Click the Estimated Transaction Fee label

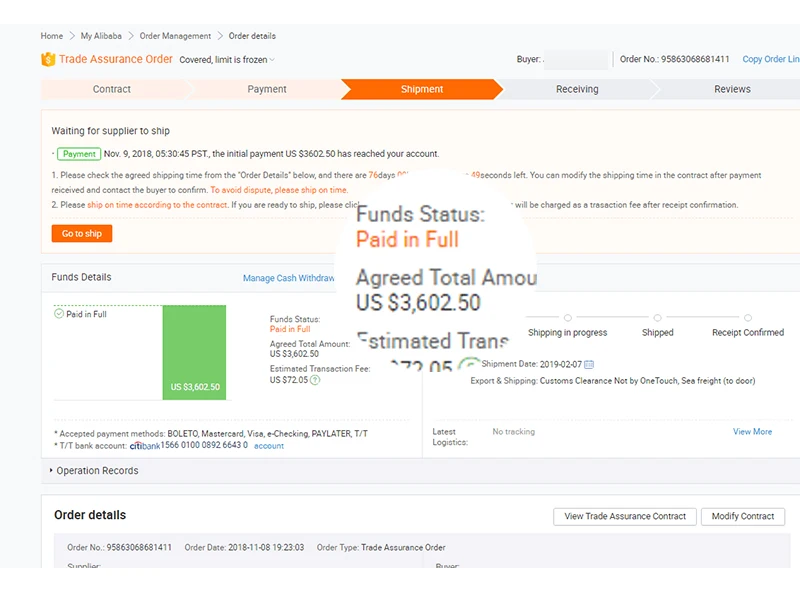pyautogui.click(x=320, y=368)
